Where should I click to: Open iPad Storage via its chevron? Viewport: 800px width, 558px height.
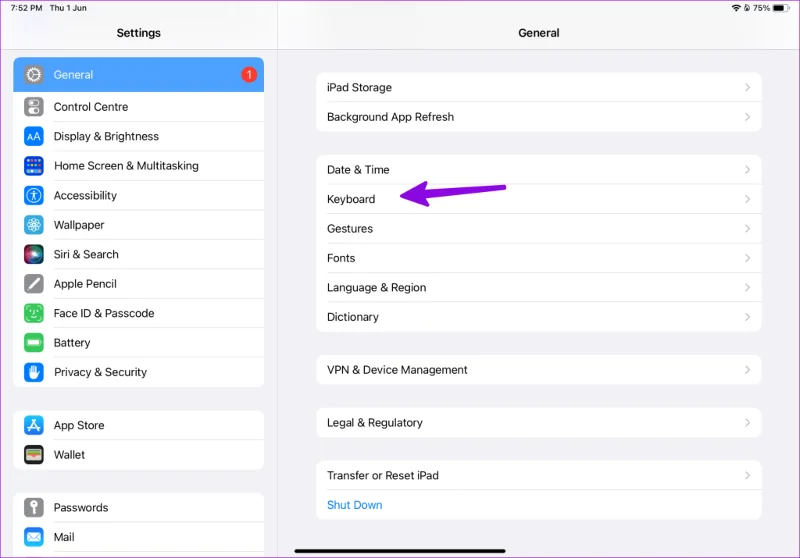pyautogui.click(x=747, y=87)
